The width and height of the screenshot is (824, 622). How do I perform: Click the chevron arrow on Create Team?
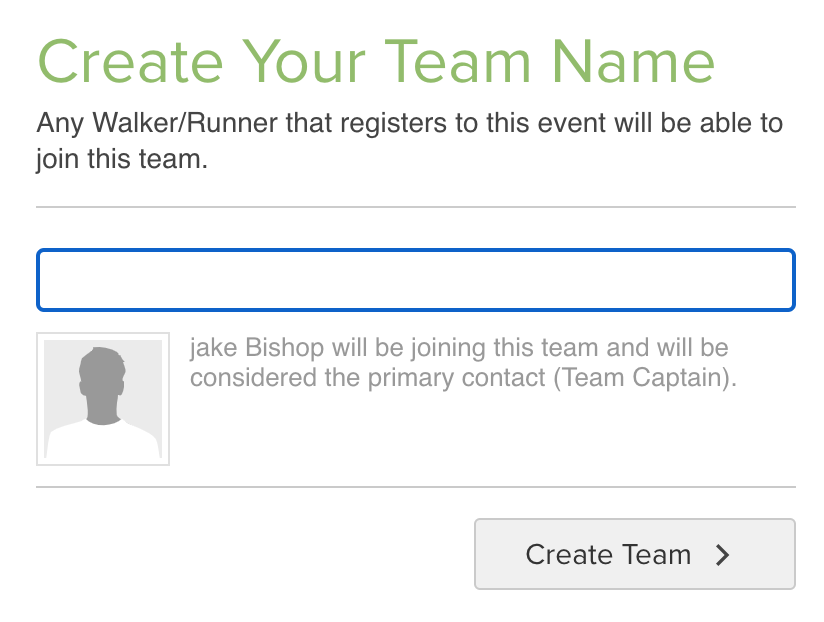coord(723,555)
